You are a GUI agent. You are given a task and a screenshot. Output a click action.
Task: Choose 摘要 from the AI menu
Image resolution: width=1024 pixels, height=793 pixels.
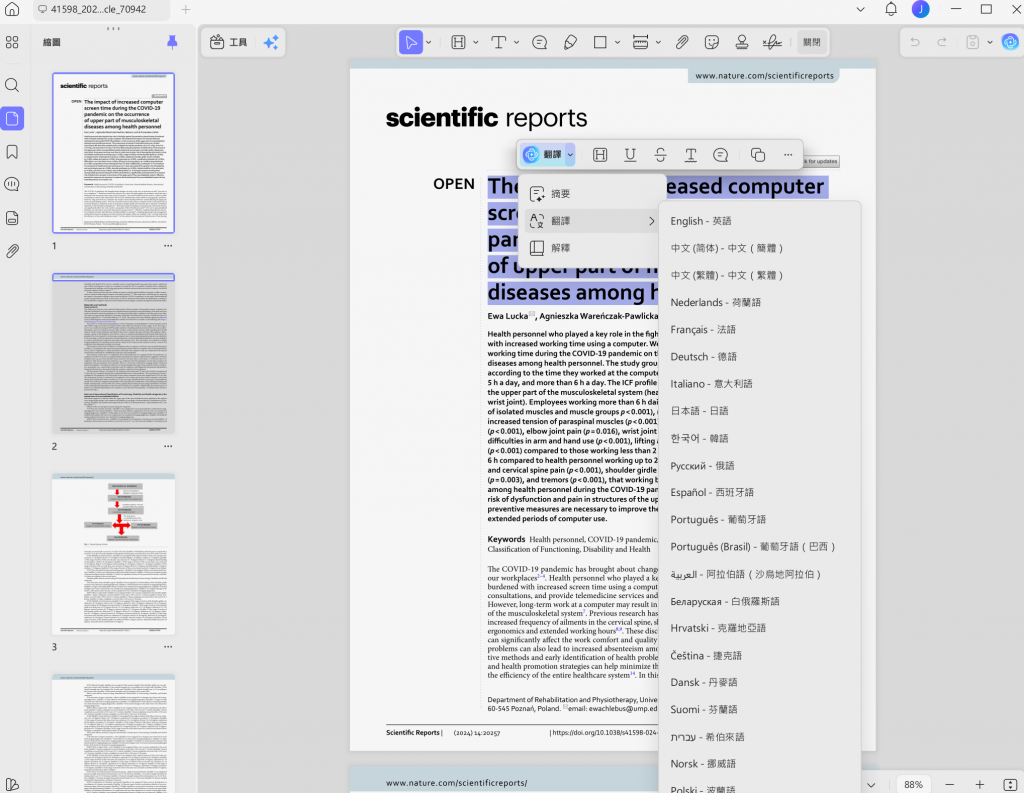(x=592, y=194)
